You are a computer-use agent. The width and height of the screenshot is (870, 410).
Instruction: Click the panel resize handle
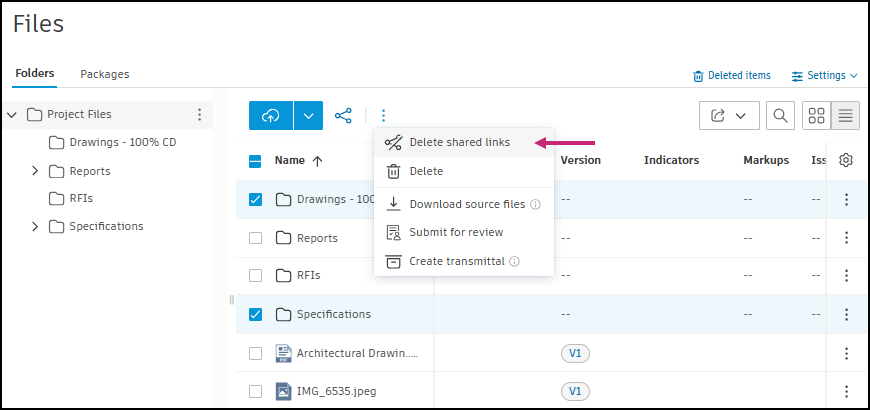(231, 300)
